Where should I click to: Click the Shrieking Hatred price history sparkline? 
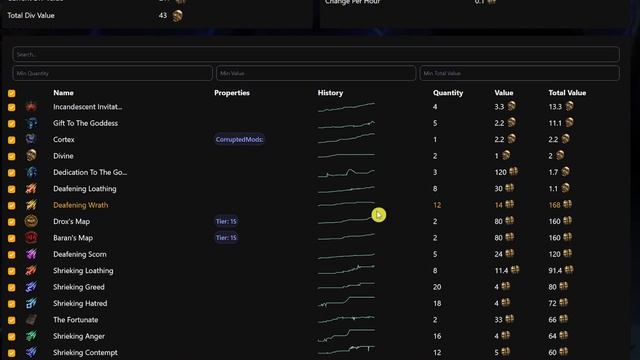[x=346, y=302]
